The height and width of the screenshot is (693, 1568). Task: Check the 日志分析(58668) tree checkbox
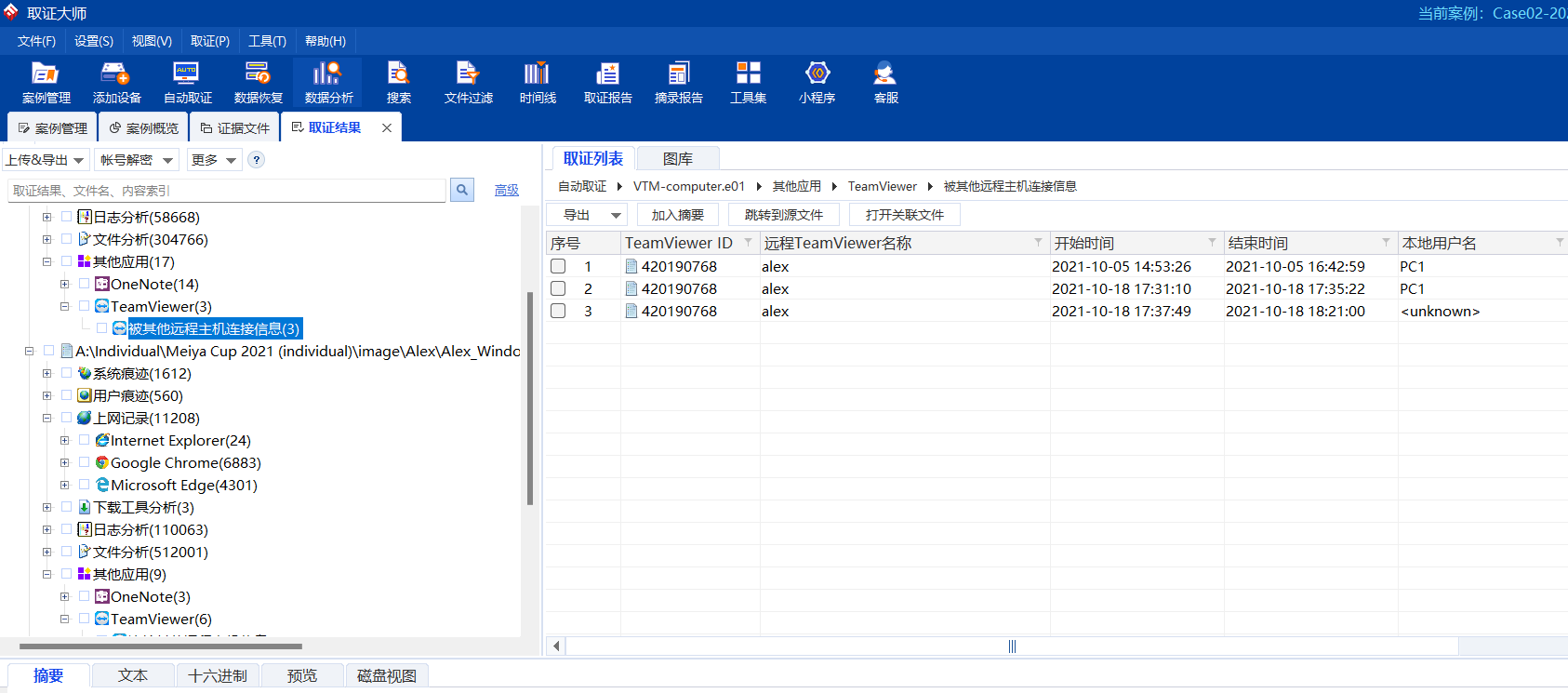click(66, 217)
